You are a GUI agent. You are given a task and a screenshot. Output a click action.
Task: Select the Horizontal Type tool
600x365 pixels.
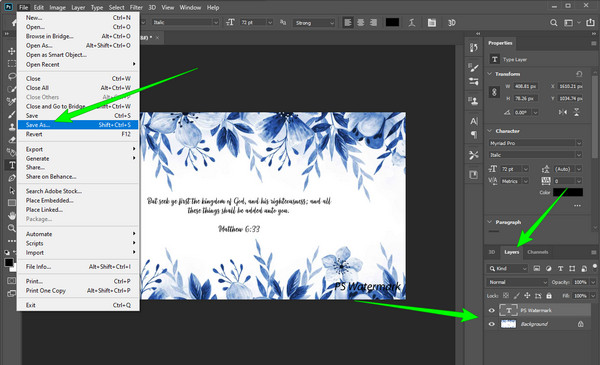(12, 165)
